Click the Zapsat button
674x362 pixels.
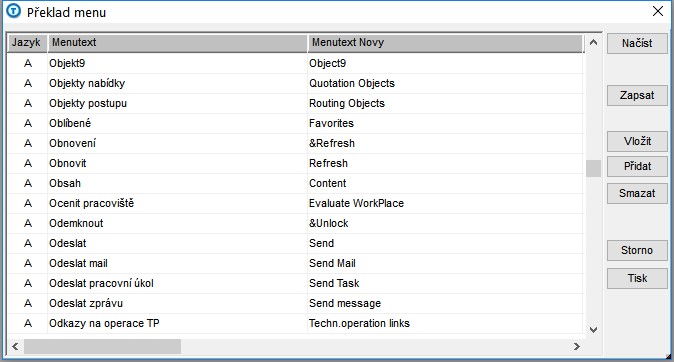point(637,95)
